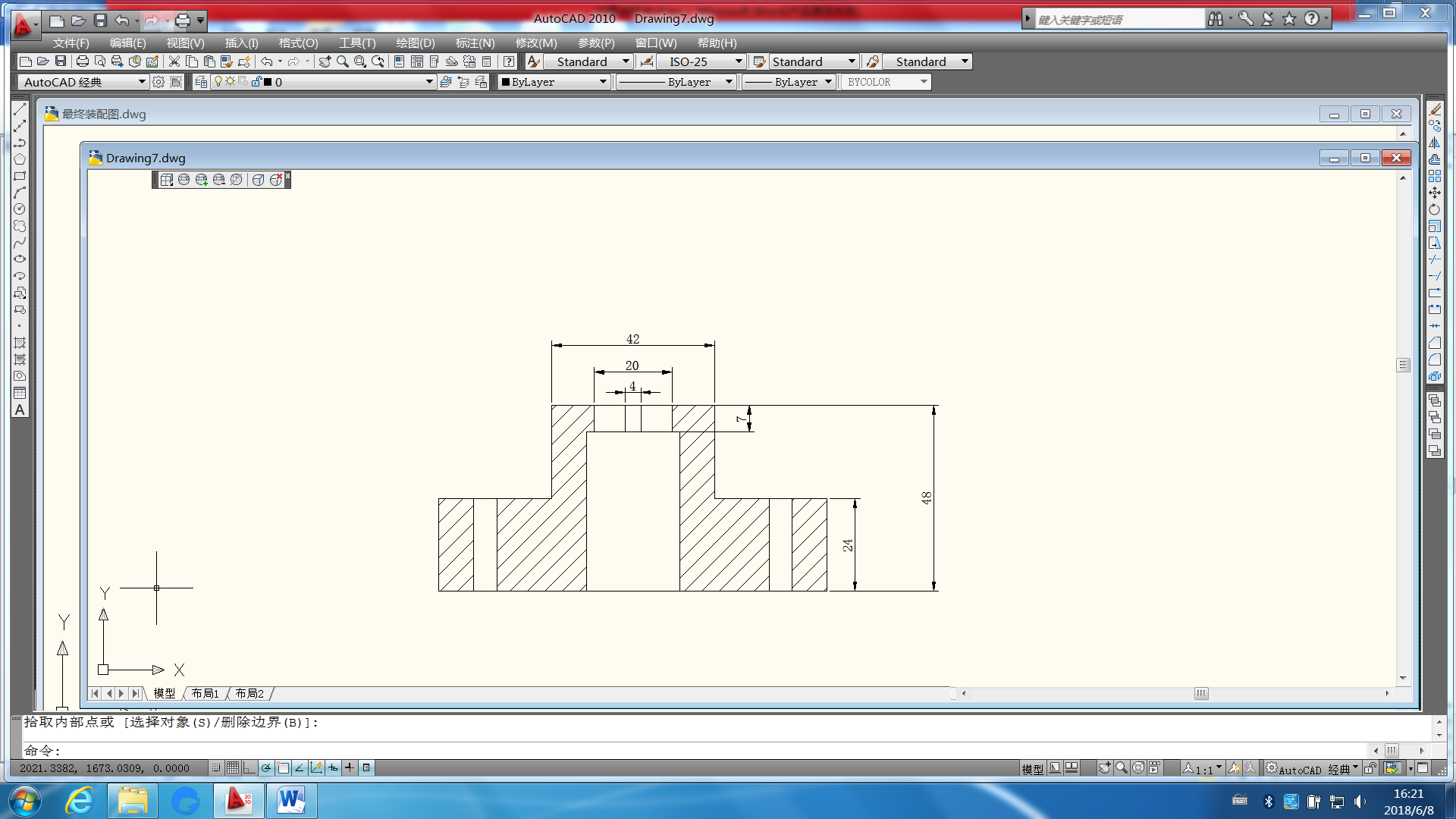
Task: Open the 标注(N) menu
Action: coord(475,43)
